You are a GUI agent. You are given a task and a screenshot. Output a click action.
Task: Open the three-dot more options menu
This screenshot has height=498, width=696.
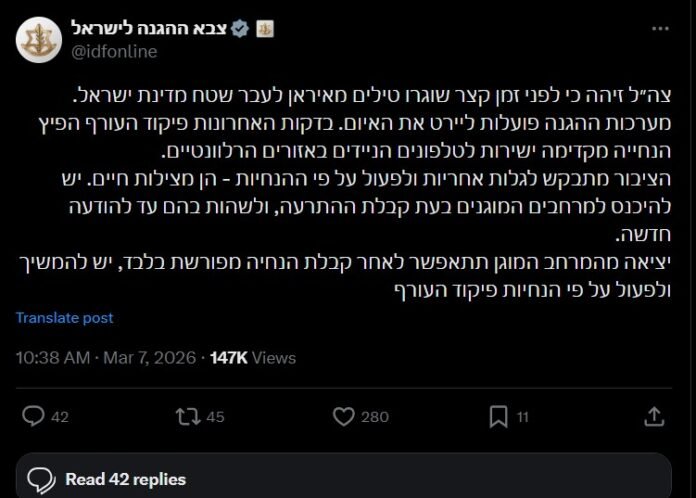(x=660, y=29)
